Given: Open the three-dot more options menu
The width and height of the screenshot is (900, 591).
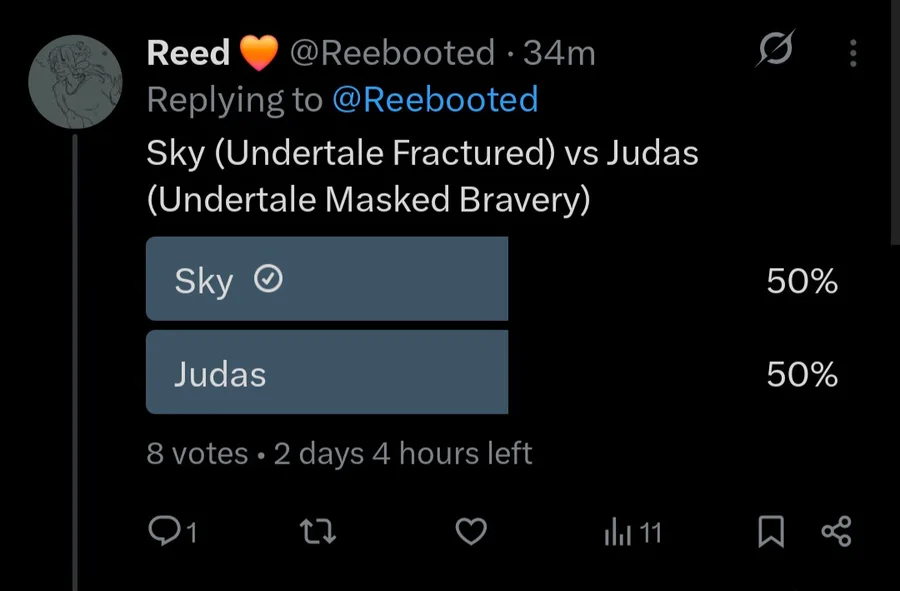Looking at the screenshot, I should tap(853, 53).
